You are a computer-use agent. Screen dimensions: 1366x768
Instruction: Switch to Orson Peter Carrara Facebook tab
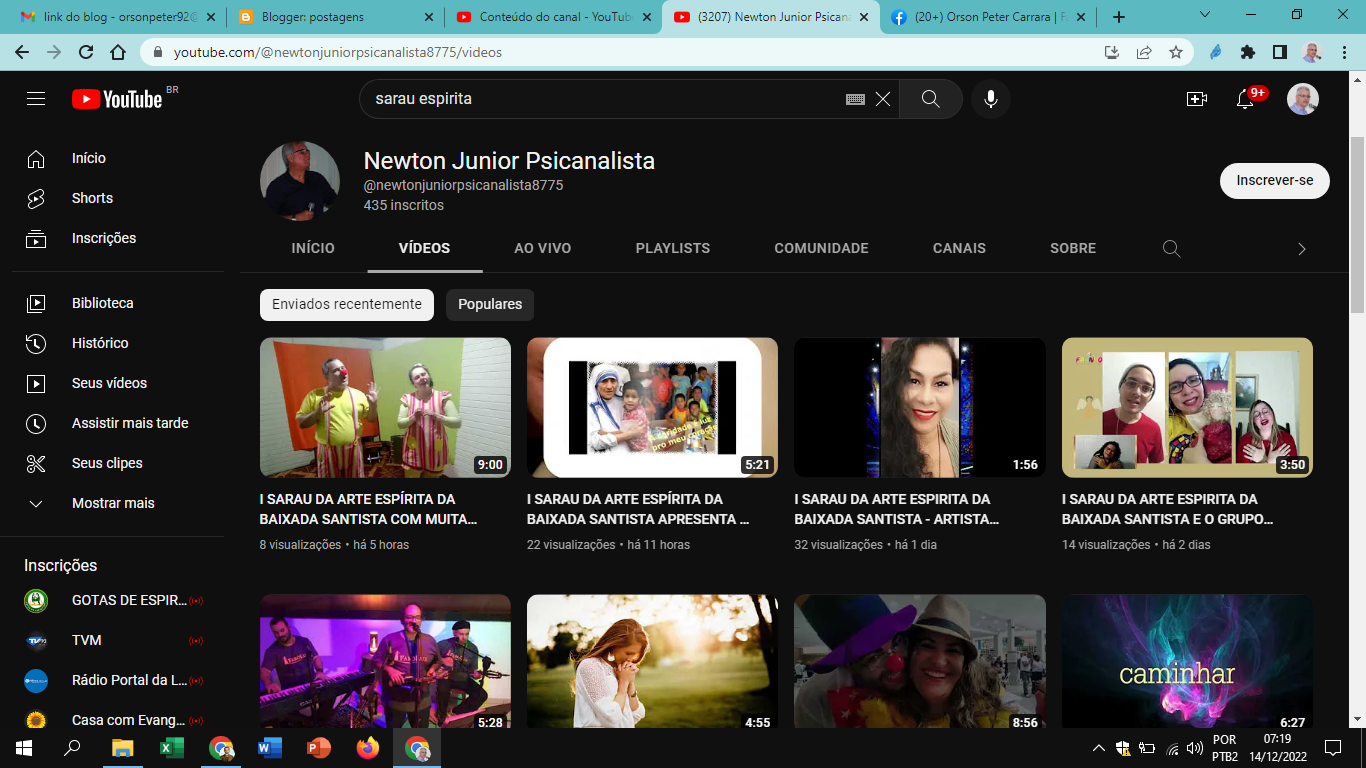click(x=988, y=17)
